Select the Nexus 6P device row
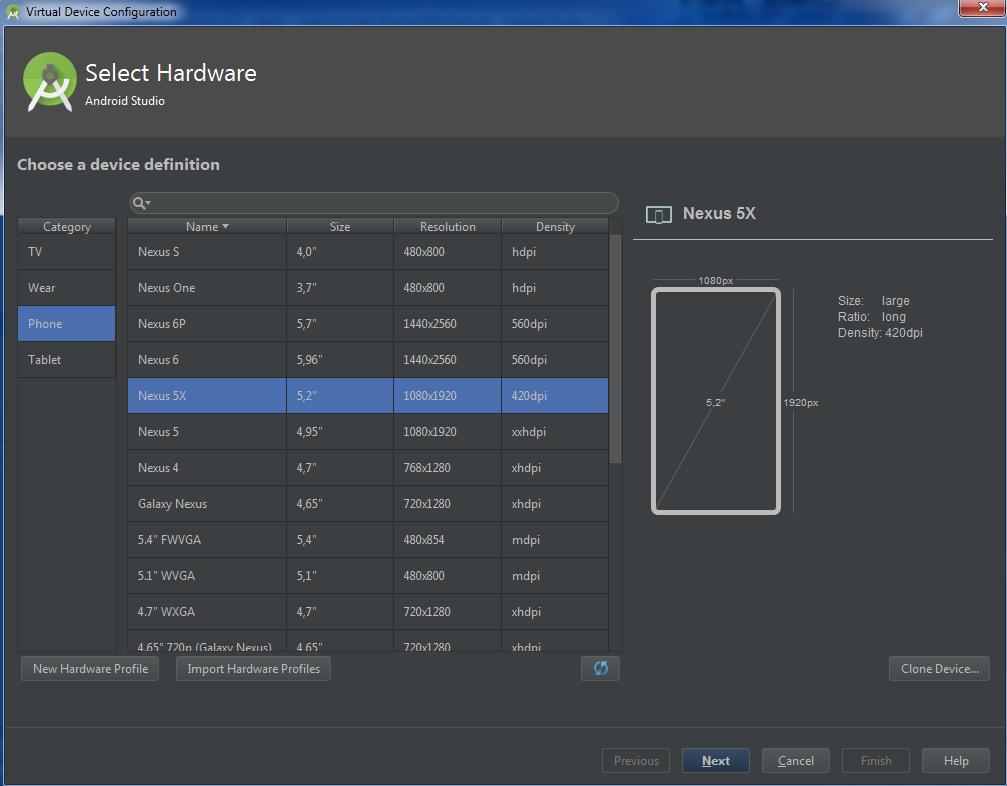Image resolution: width=1007 pixels, height=786 pixels. (x=368, y=324)
